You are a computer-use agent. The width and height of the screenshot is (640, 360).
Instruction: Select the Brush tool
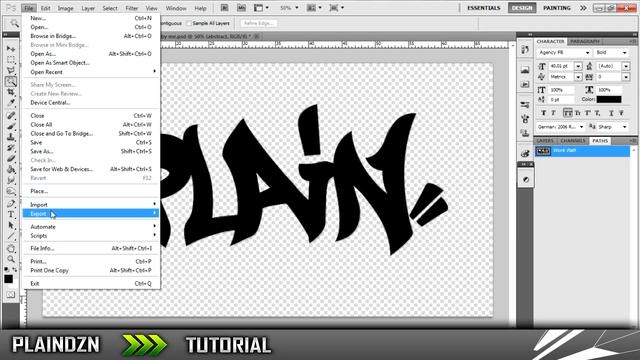tap(11, 126)
